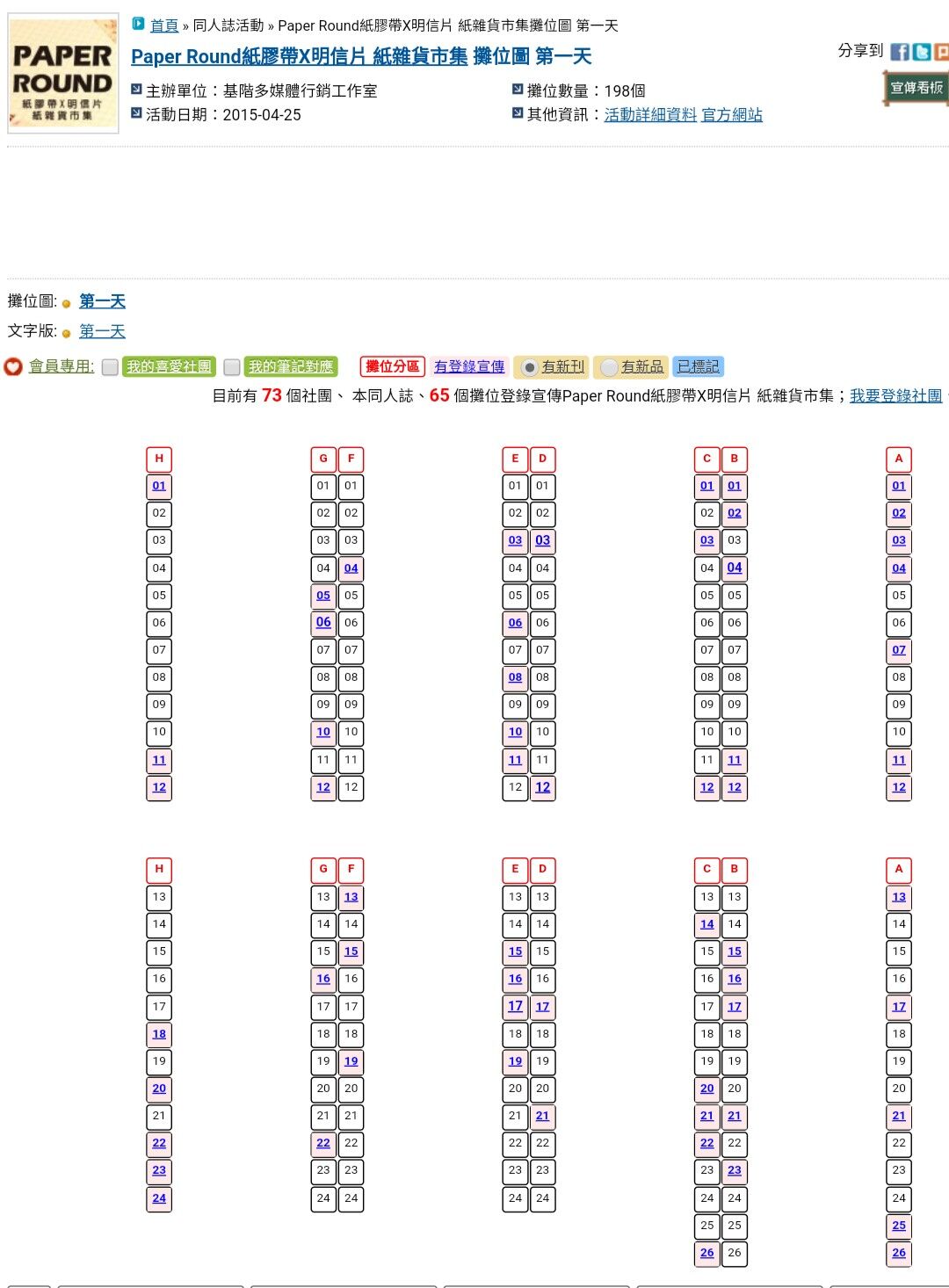Open 活動詳細資料 link

pyautogui.click(x=650, y=115)
